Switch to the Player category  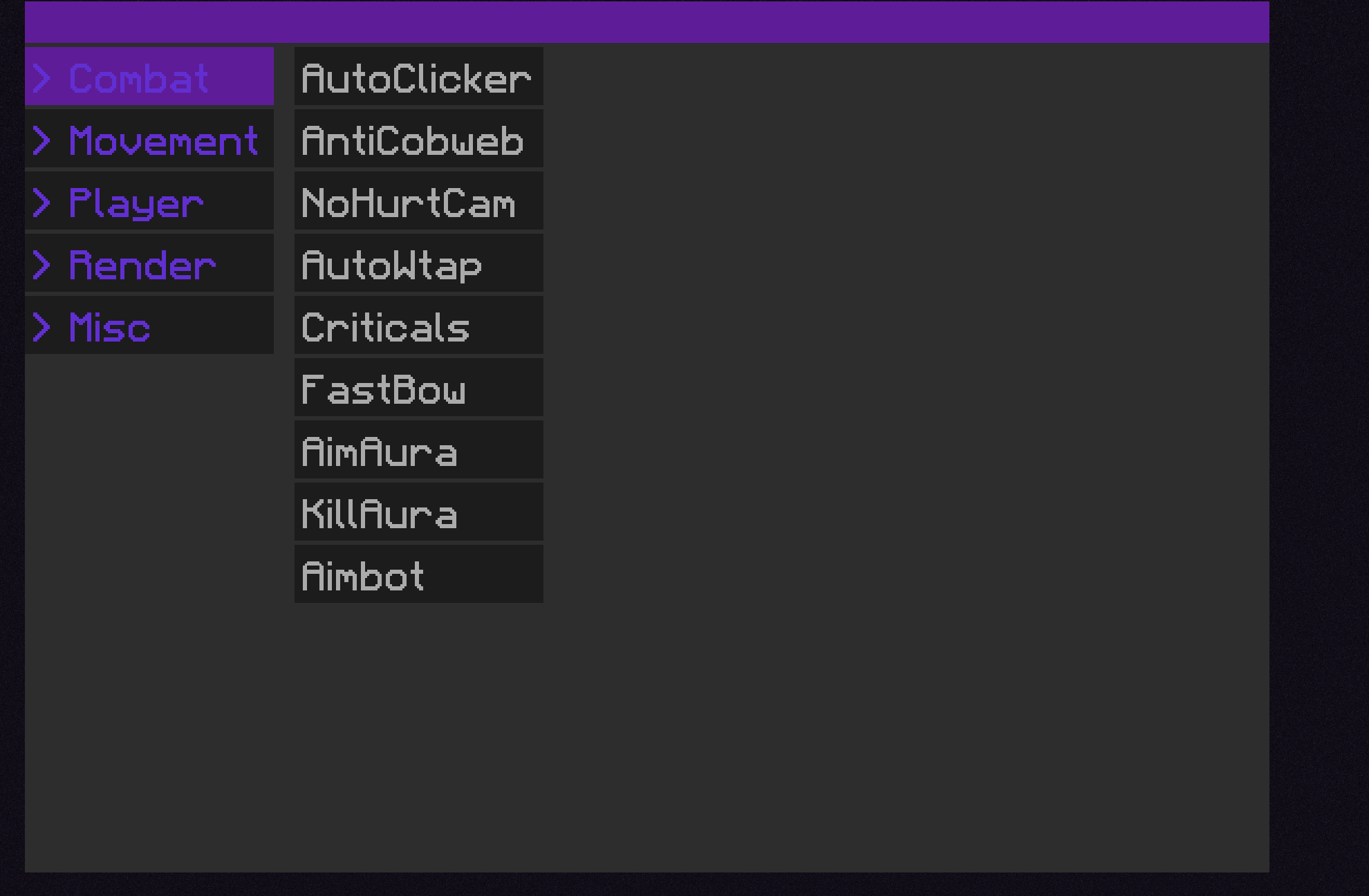pos(149,200)
